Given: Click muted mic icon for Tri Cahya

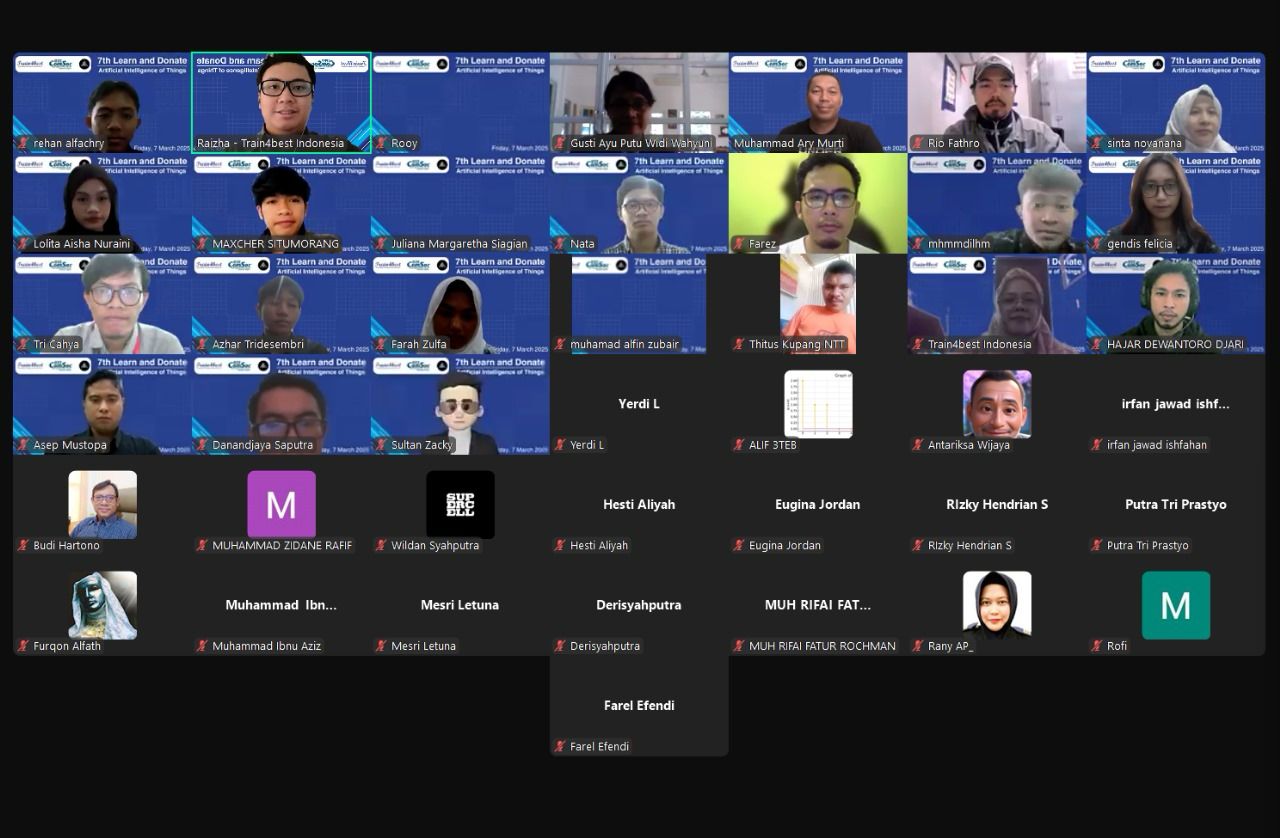Looking at the screenshot, I should (23, 345).
